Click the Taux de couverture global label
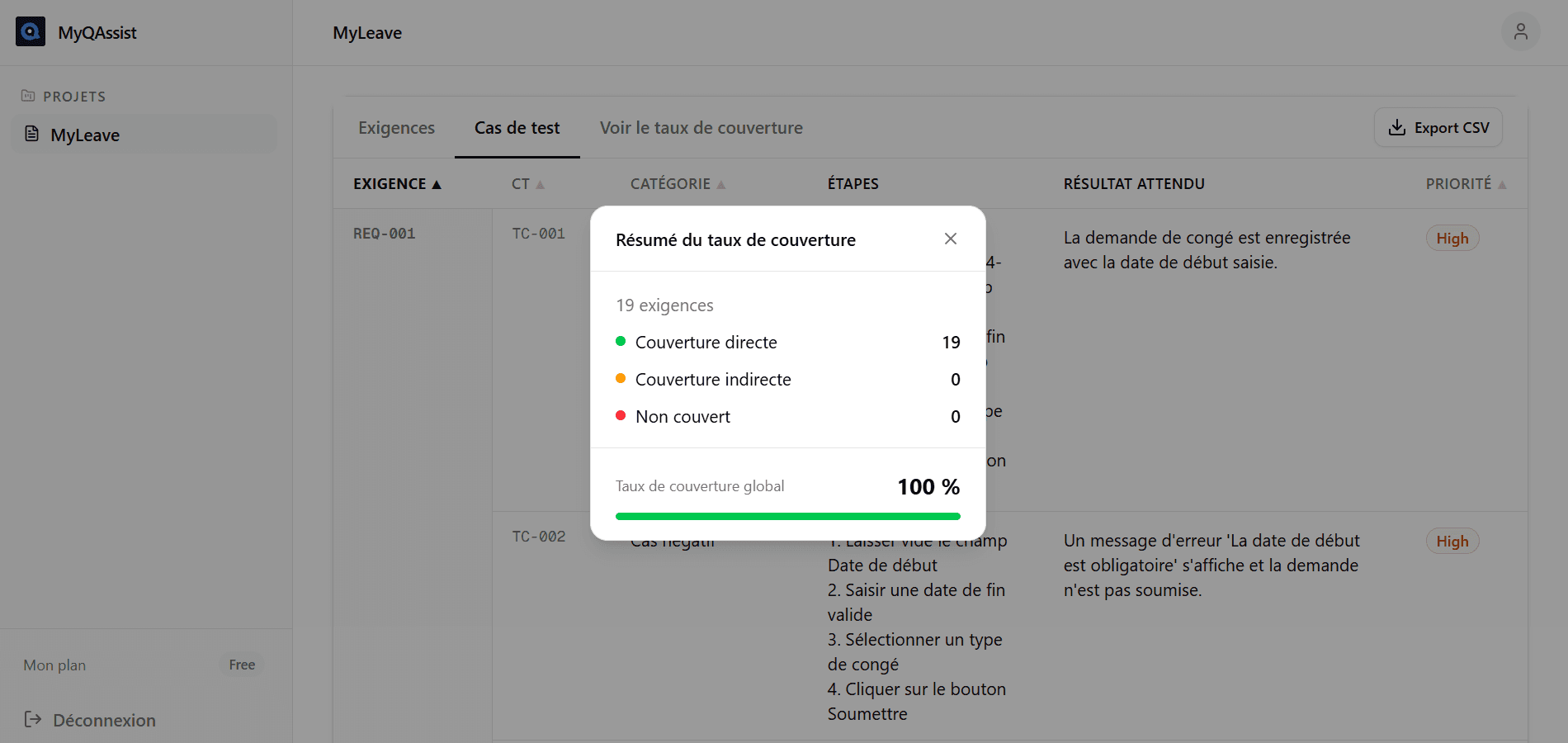1568x743 pixels. click(700, 486)
